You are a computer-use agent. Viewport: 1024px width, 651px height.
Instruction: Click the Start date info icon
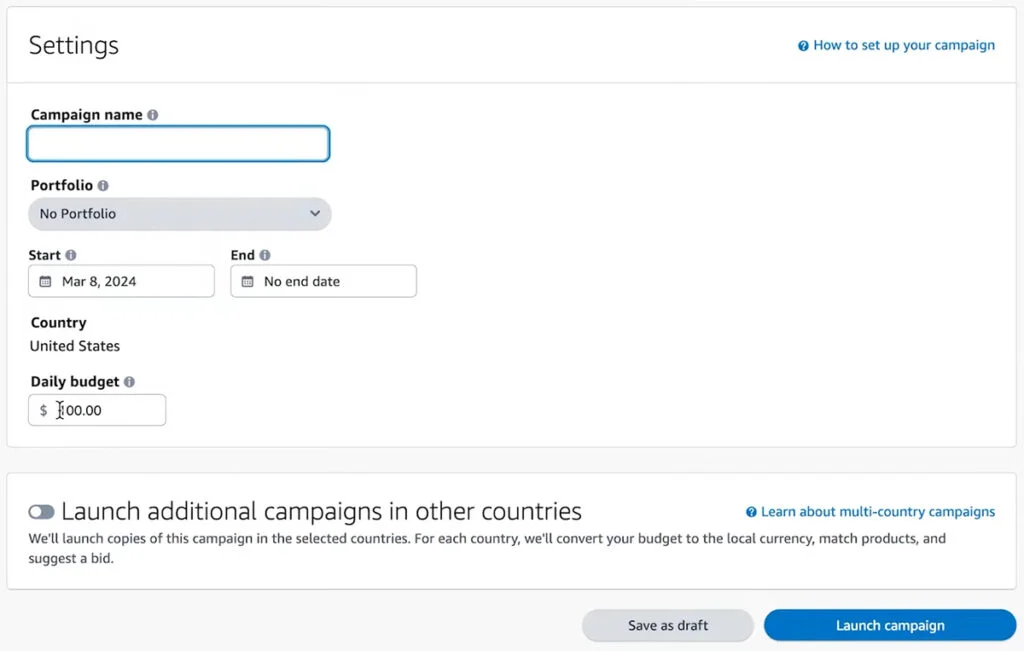tap(71, 255)
